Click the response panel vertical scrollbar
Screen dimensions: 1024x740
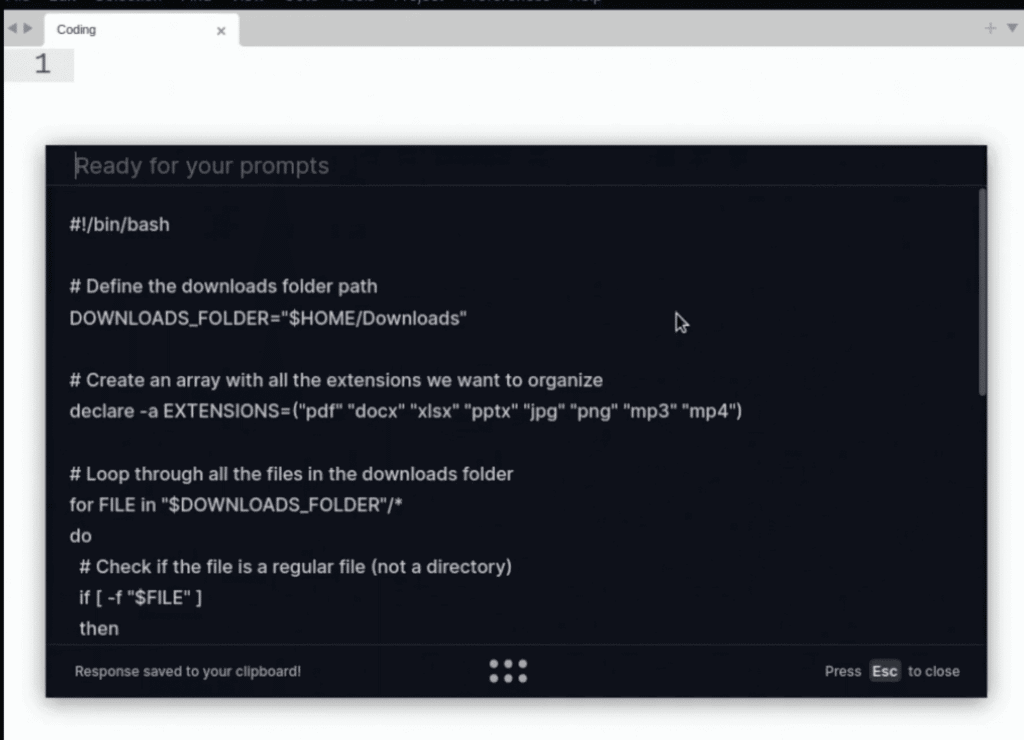click(982, 290)
